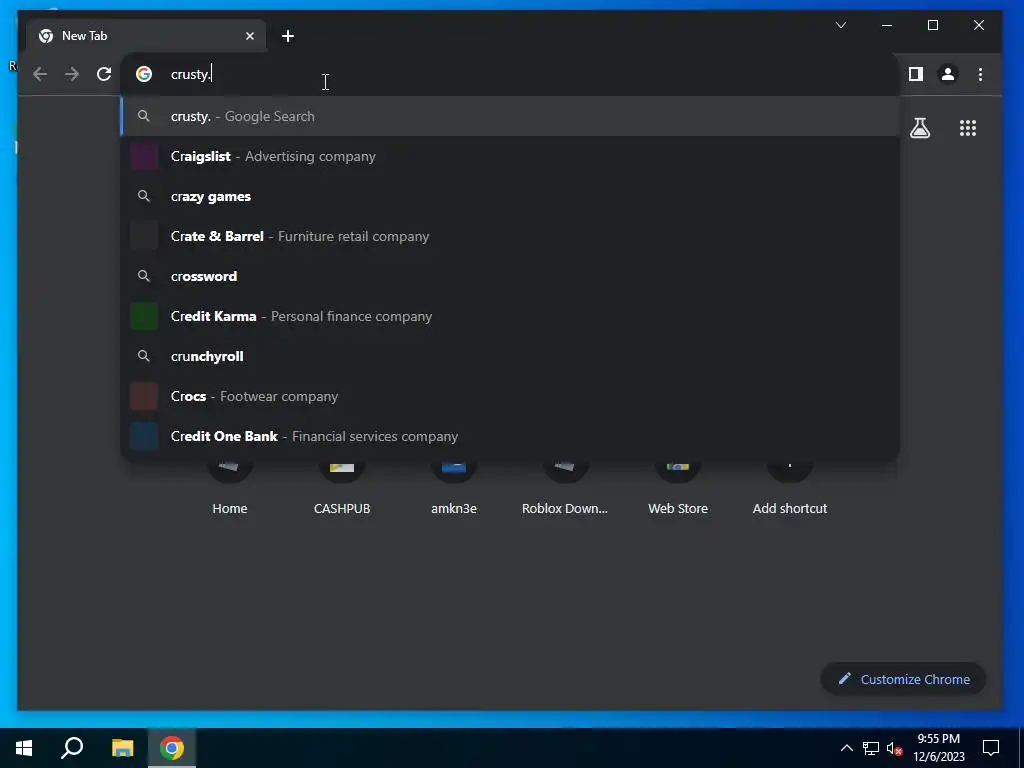This screenshot has height=768, width=1024.
Task: Choose the Credit Karma suggestion
Action: coord(511,317)
